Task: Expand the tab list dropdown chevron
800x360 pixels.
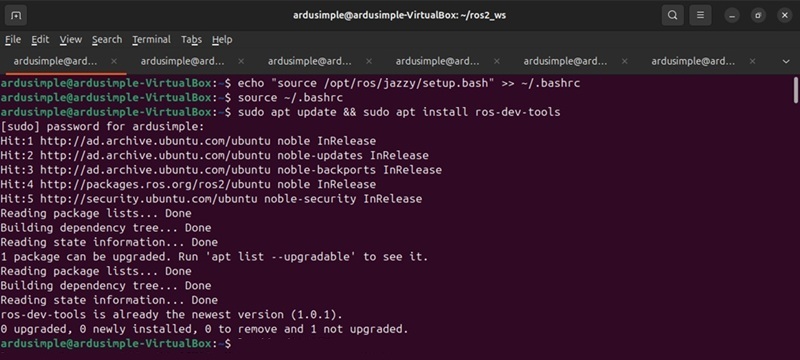Action: [x=786, y=62]
